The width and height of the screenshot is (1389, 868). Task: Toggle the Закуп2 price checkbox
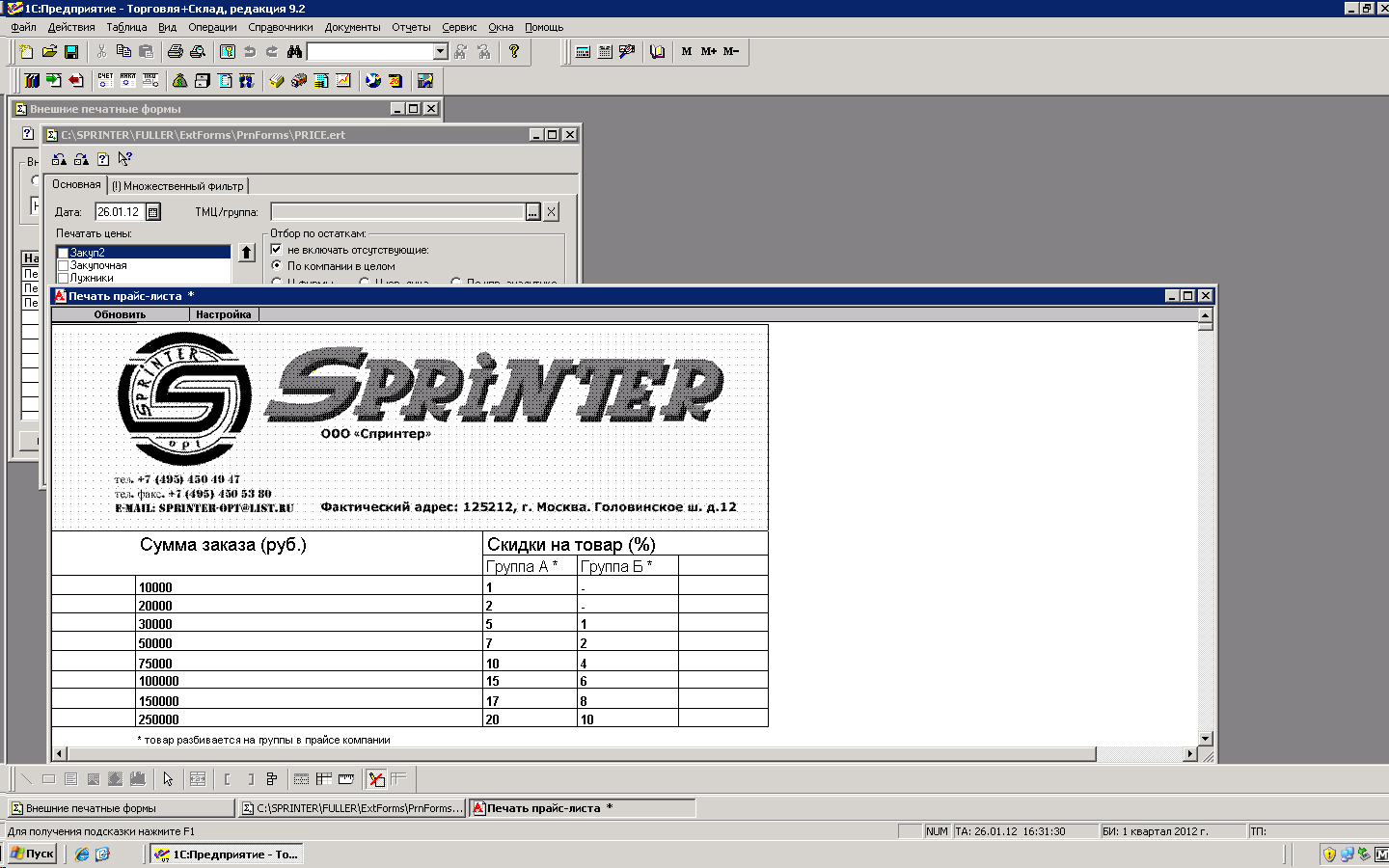(x=64, y=253)
